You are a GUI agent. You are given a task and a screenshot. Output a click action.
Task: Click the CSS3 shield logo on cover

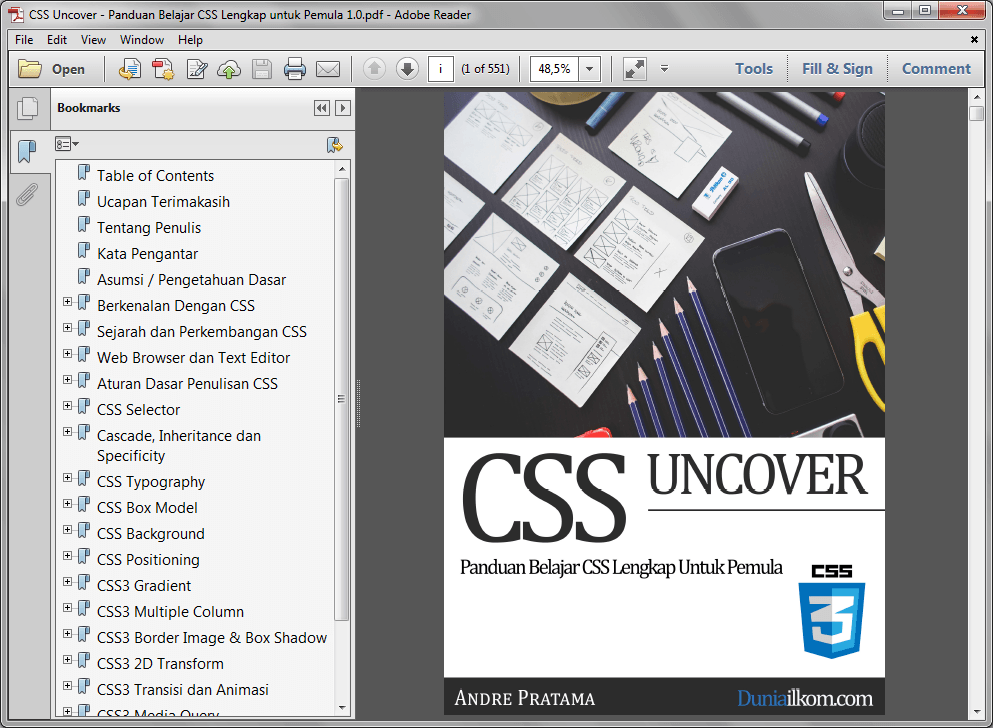(x=832, y=611)
